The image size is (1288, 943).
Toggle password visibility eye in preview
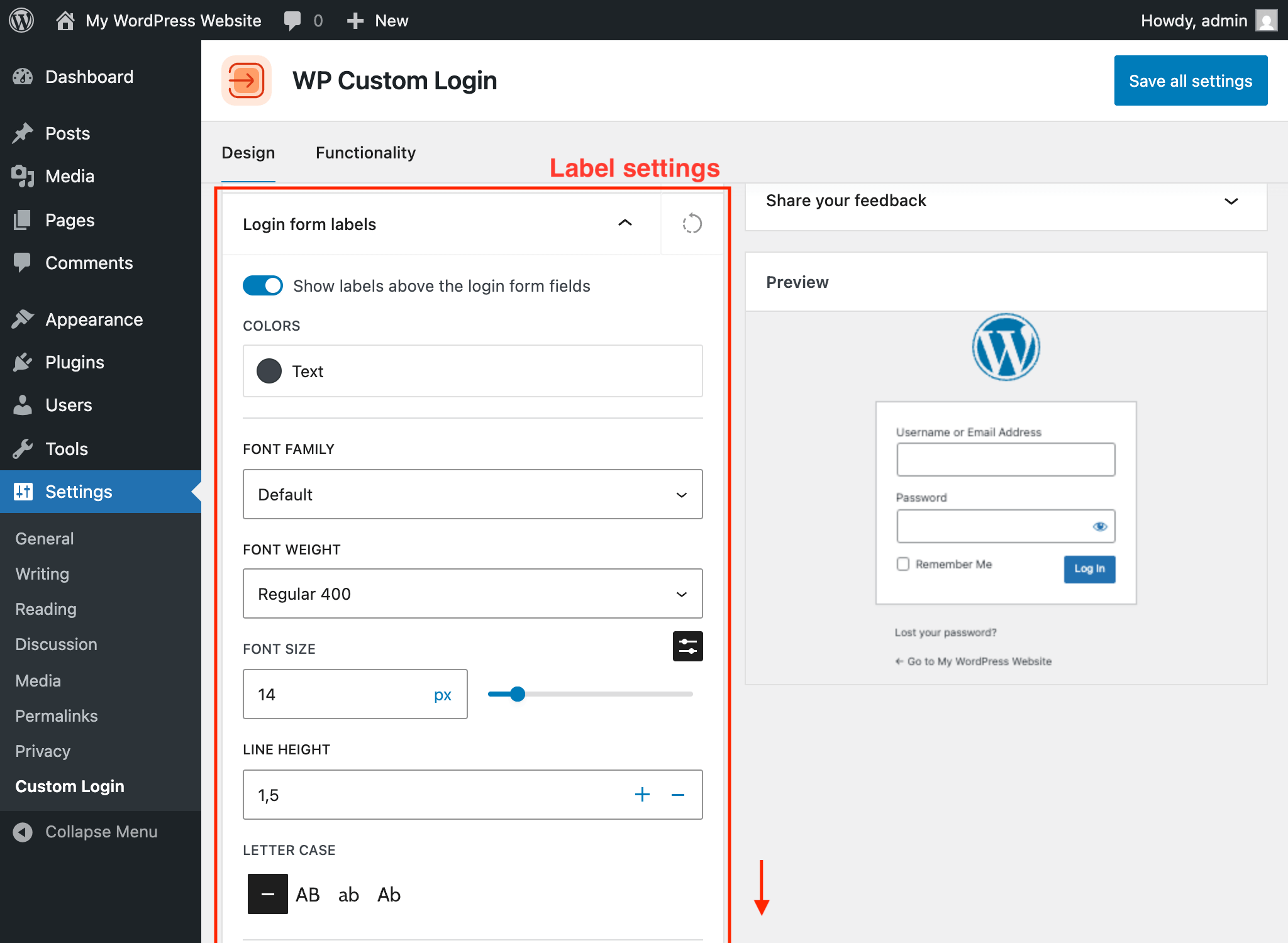(1100, 526)
